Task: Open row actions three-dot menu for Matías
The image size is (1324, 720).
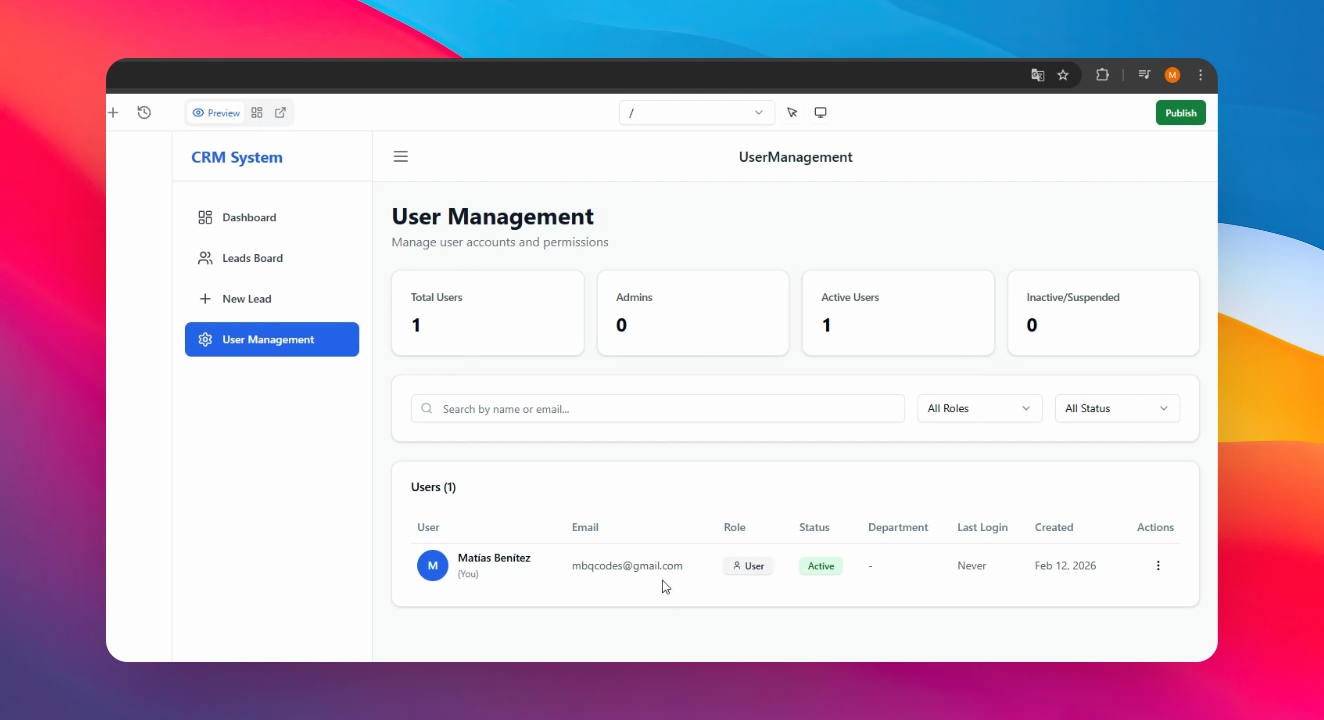Action: tap(1158, 566)
